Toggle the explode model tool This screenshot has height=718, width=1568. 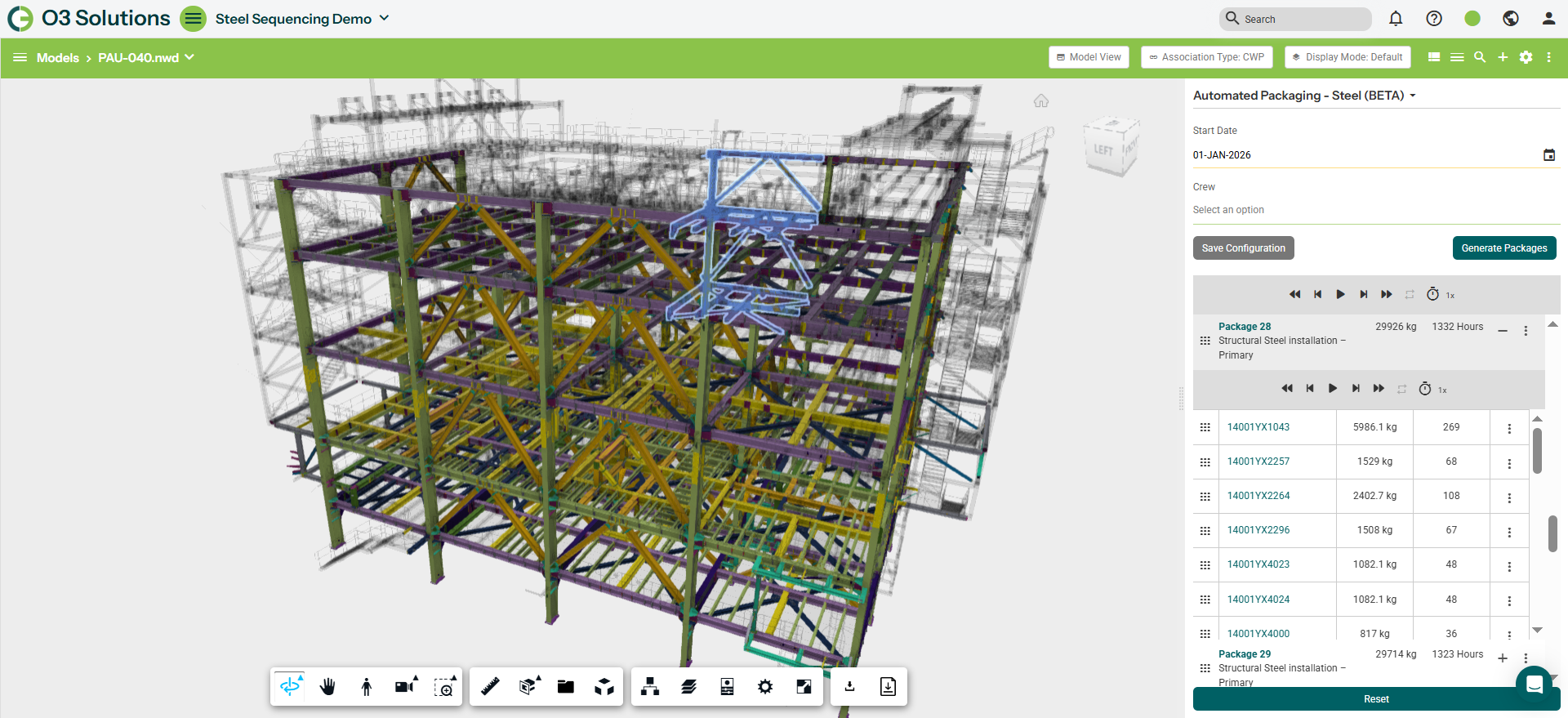click(x=604, y=687)
